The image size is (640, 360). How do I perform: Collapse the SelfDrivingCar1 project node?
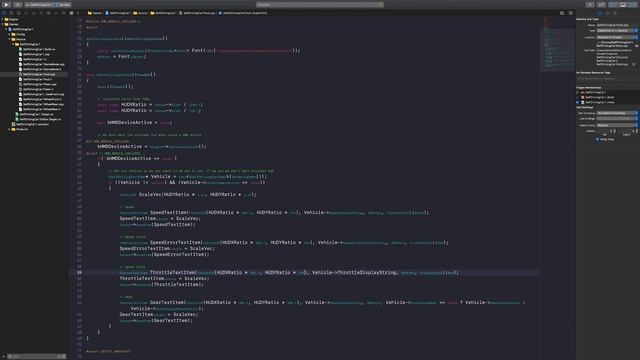pyautogui.click(x=6, y=29)
